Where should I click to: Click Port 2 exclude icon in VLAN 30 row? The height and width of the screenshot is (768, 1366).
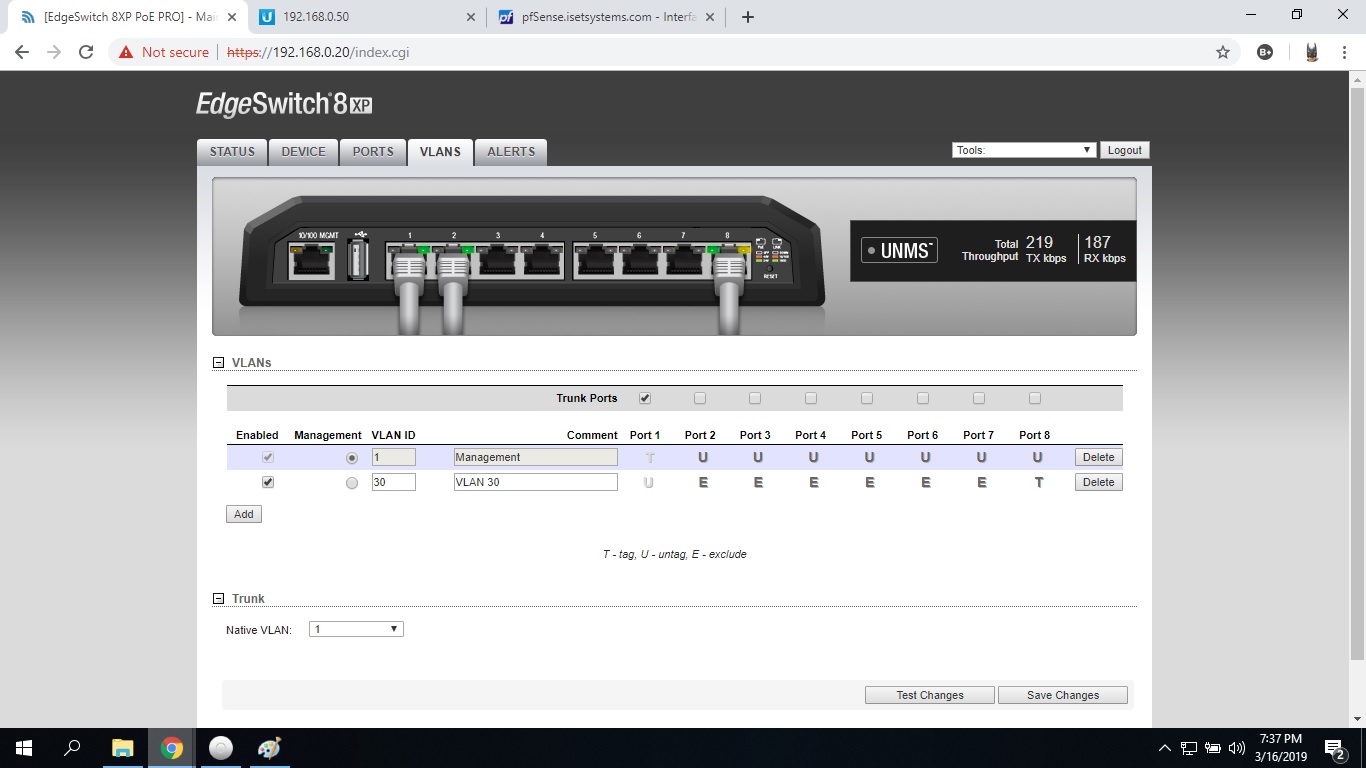[702, 482]
